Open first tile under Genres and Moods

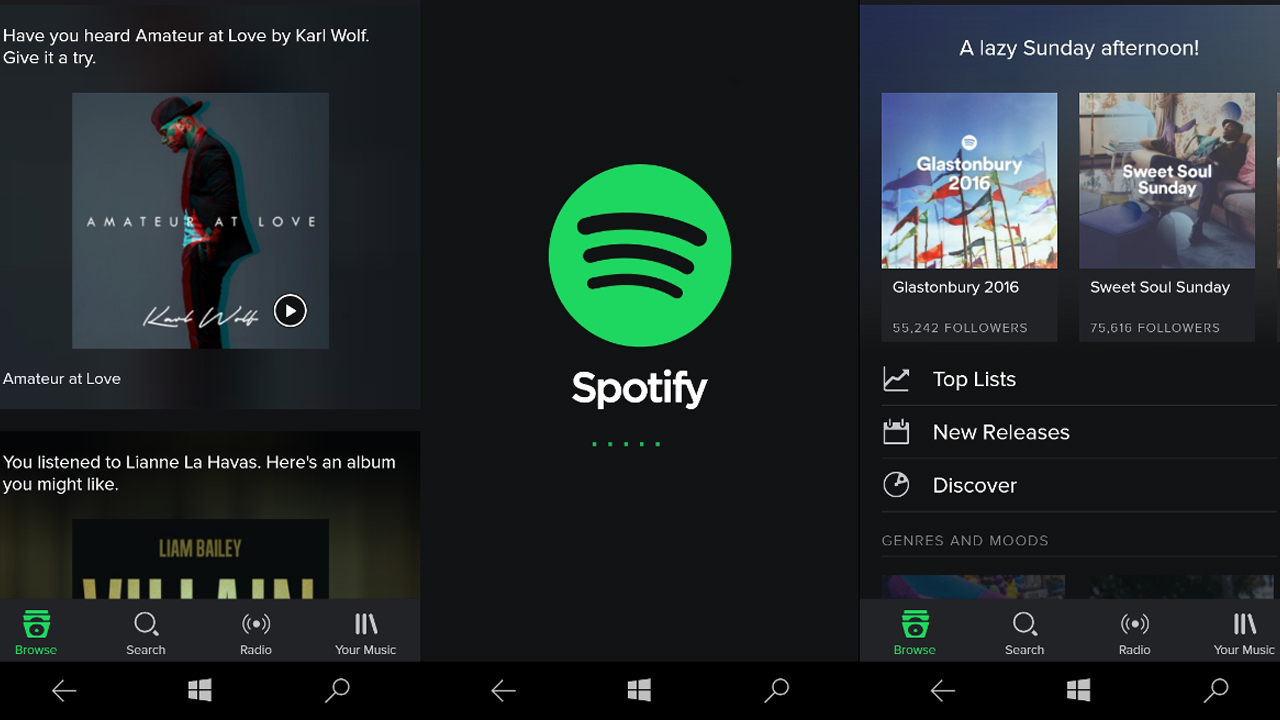pos(972,587)
